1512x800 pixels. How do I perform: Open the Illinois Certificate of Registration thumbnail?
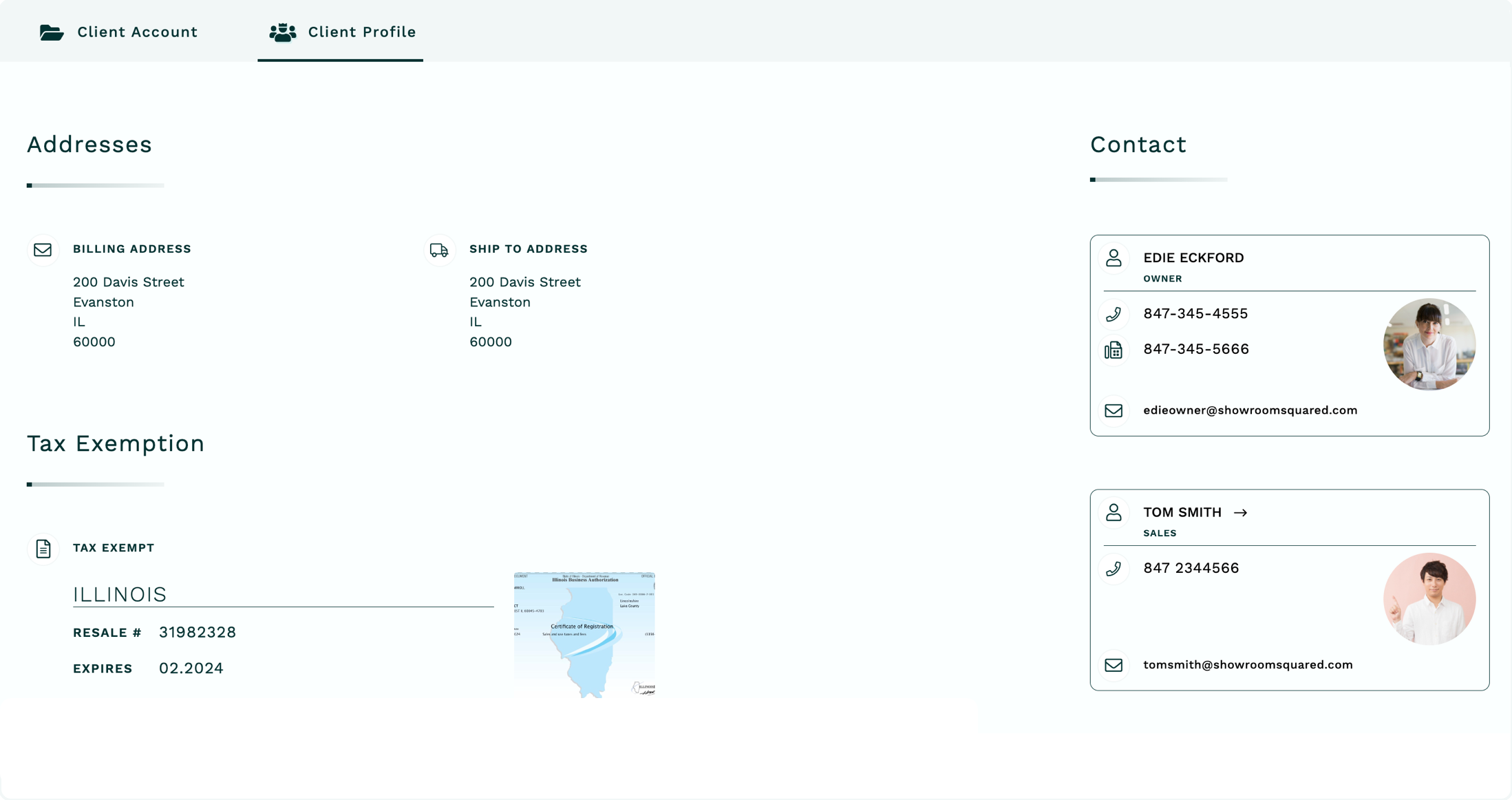[x=584, y=633]
